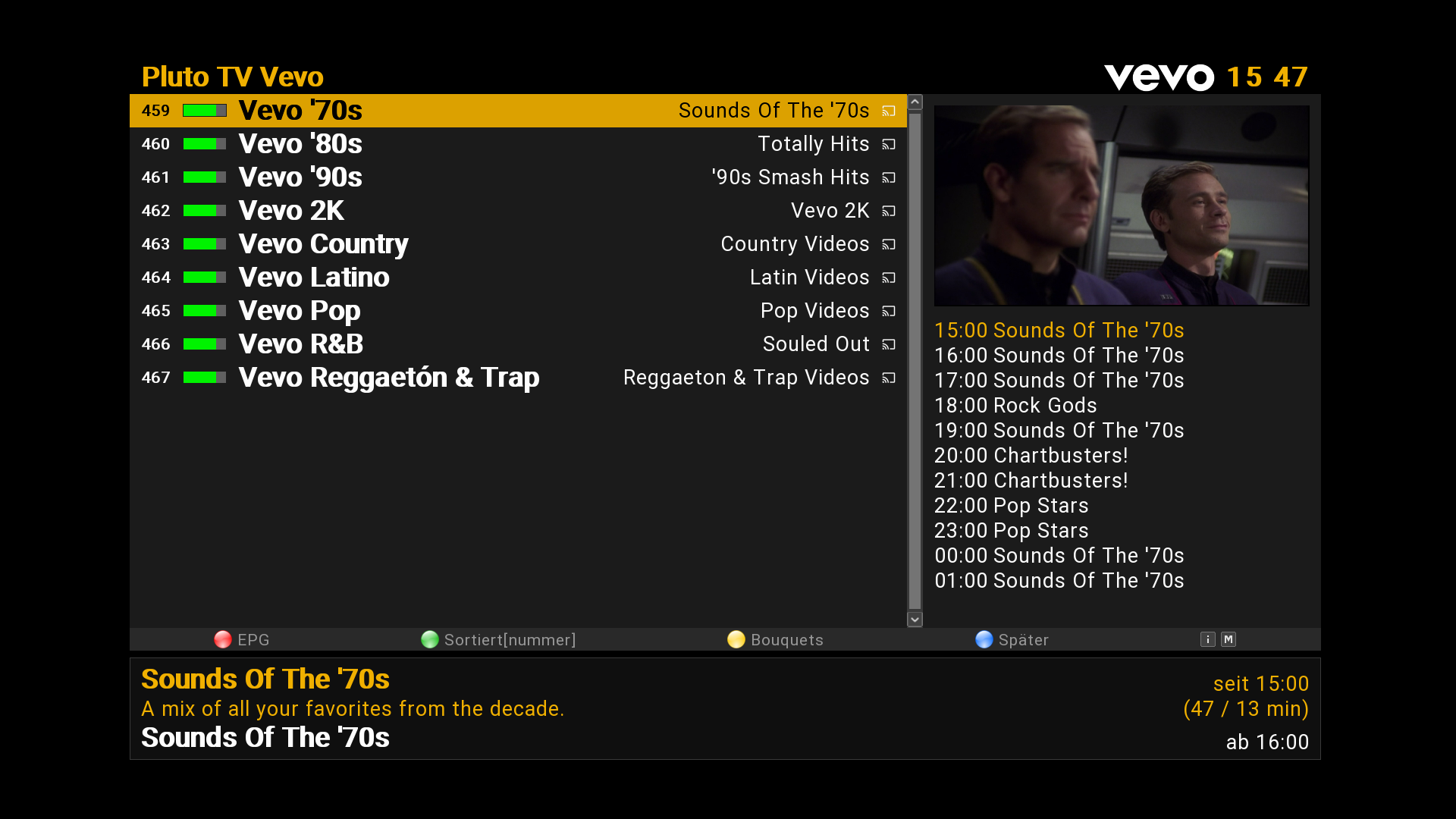Click the stream icon beside Souled Out

point(889,344)
